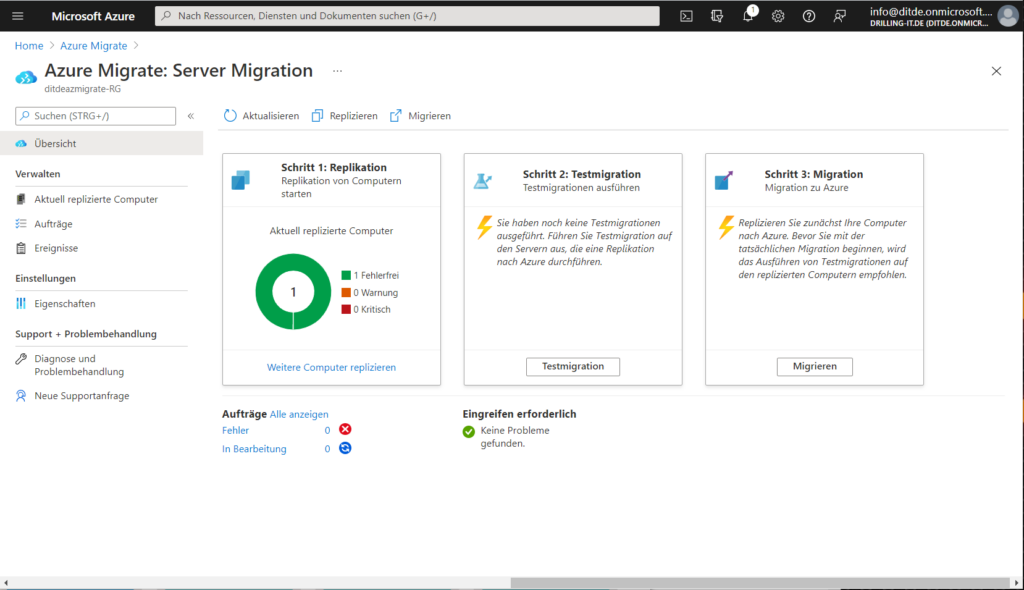
Task: Open the In Bearbeitung jobs link
Action: pos(254,449)
